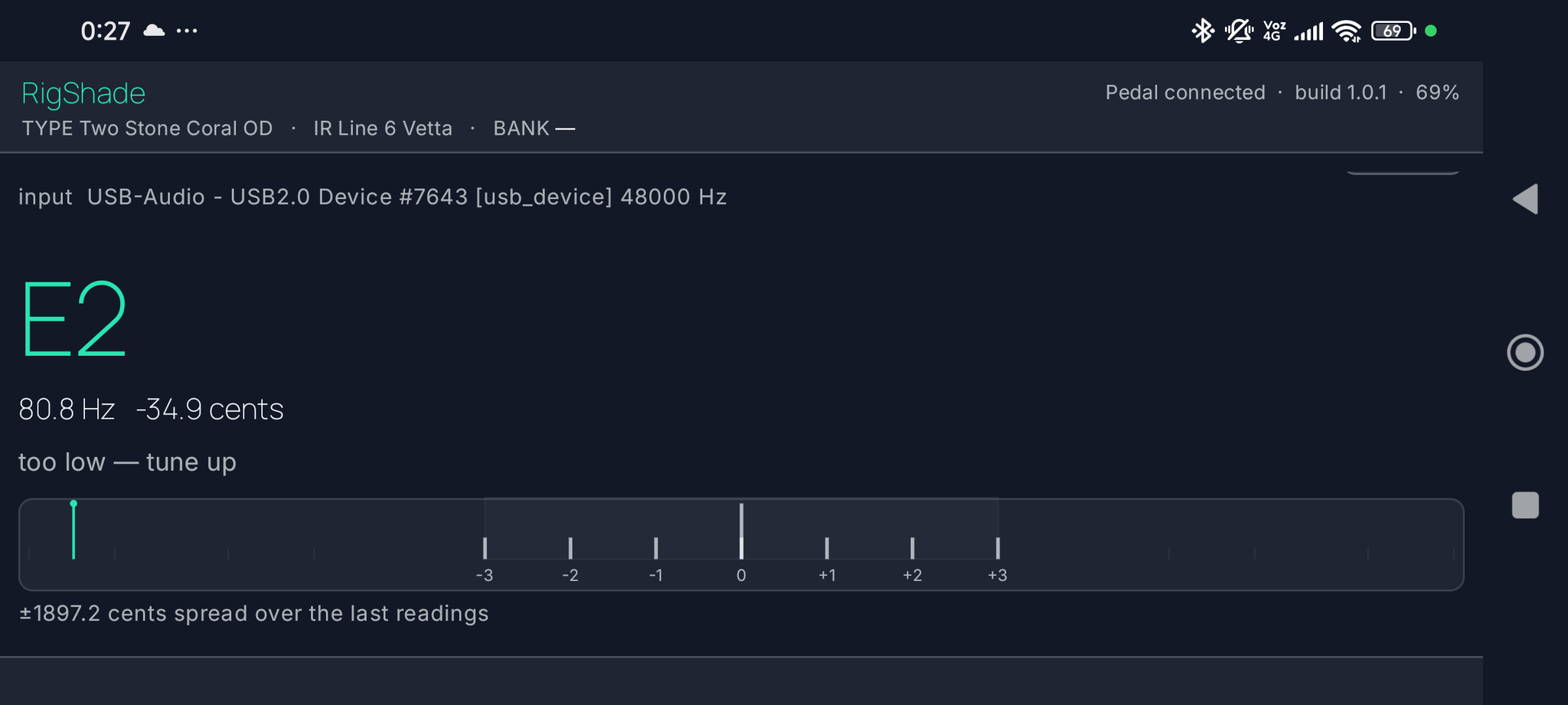Select IR Line 6 Vetta label
Screen dimensions: 1568x705
pyautogui.click(x=383, y=128)
